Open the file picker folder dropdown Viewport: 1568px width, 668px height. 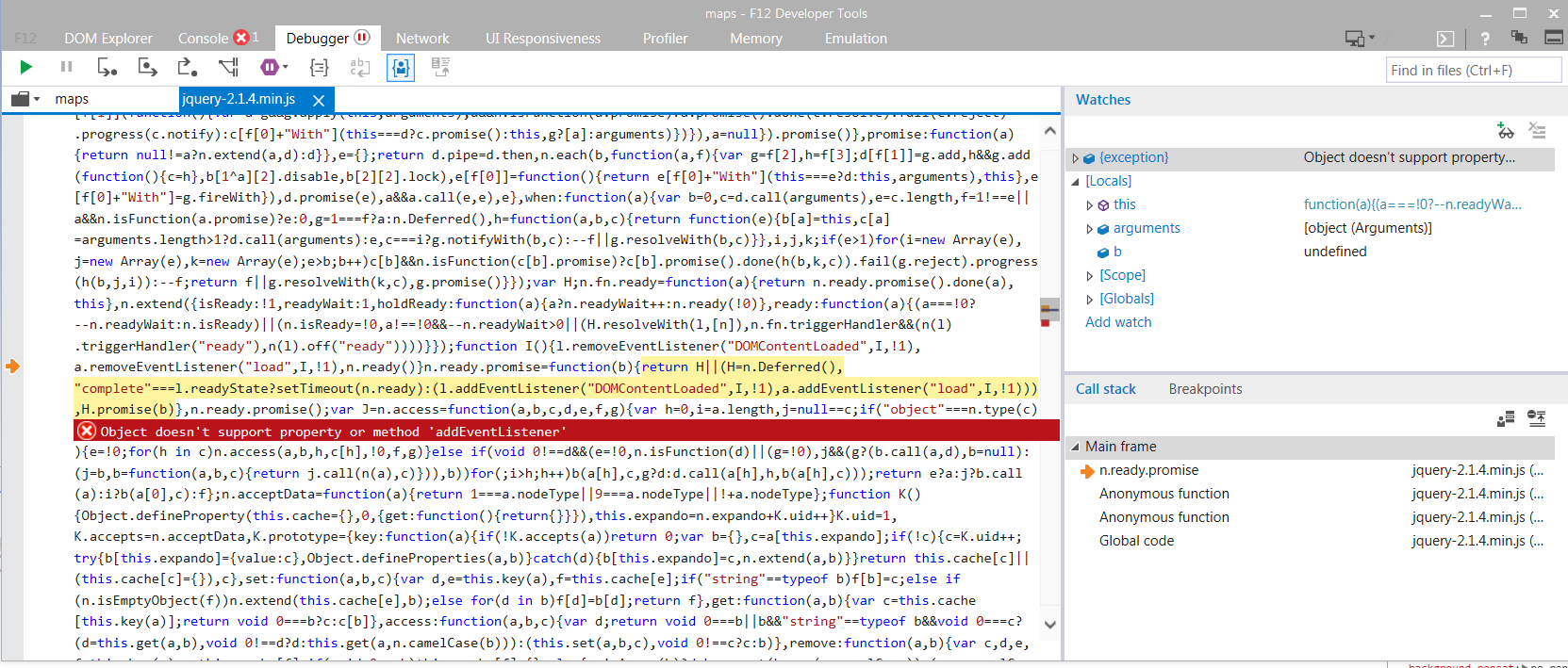click(25, 99)
